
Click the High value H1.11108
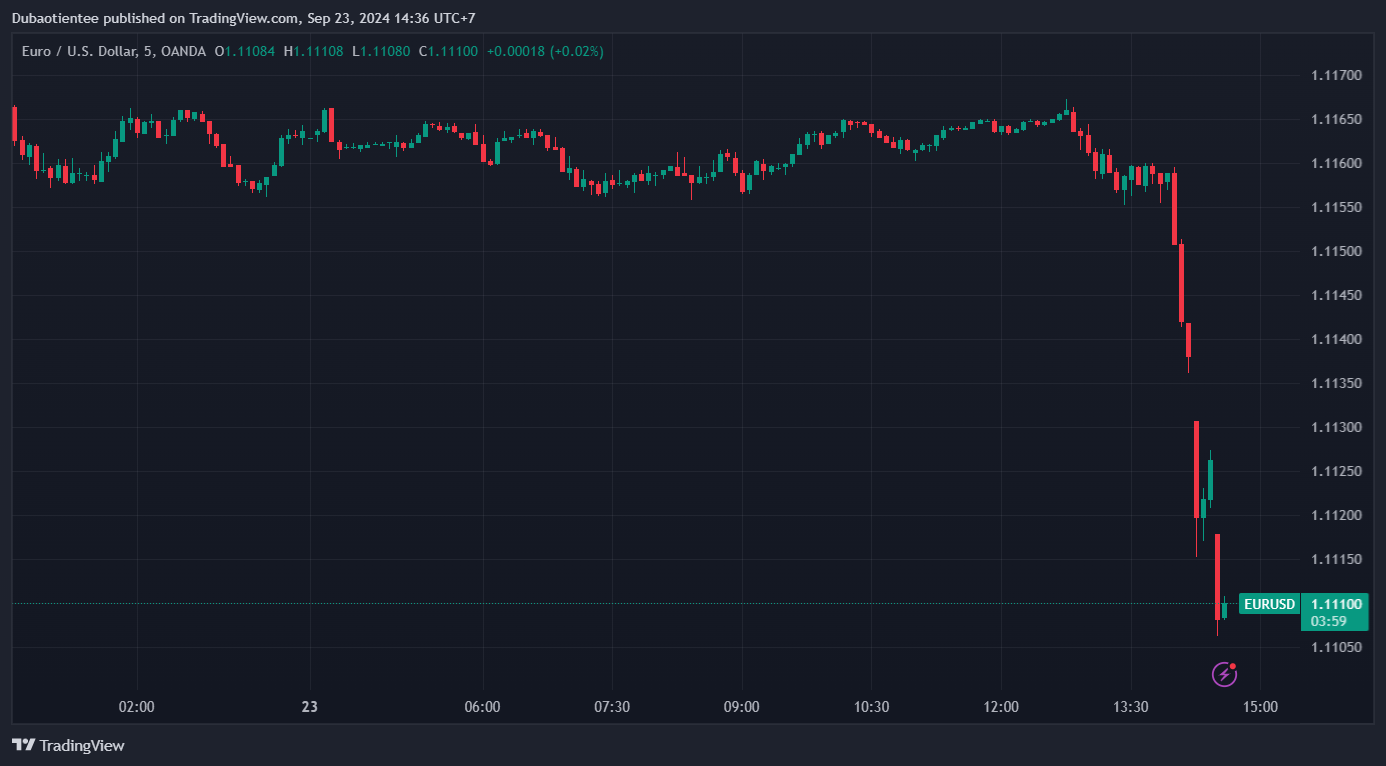tap(313, 51)
